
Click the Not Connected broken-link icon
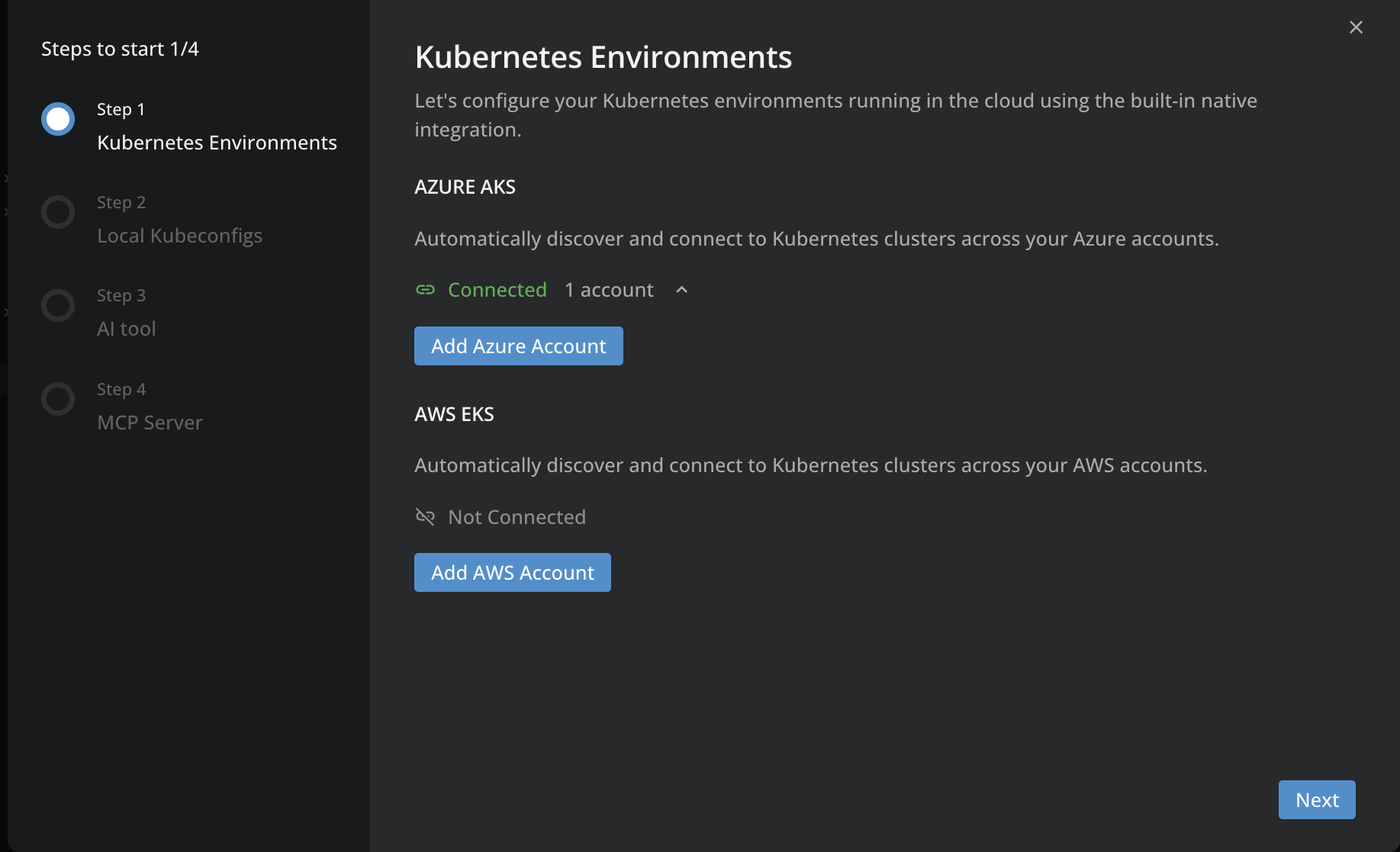click(425, 516)
